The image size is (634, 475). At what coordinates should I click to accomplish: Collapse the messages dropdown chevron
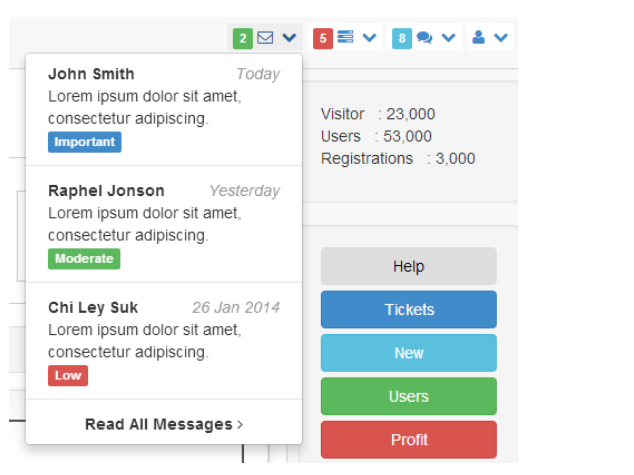click(290, 38)
